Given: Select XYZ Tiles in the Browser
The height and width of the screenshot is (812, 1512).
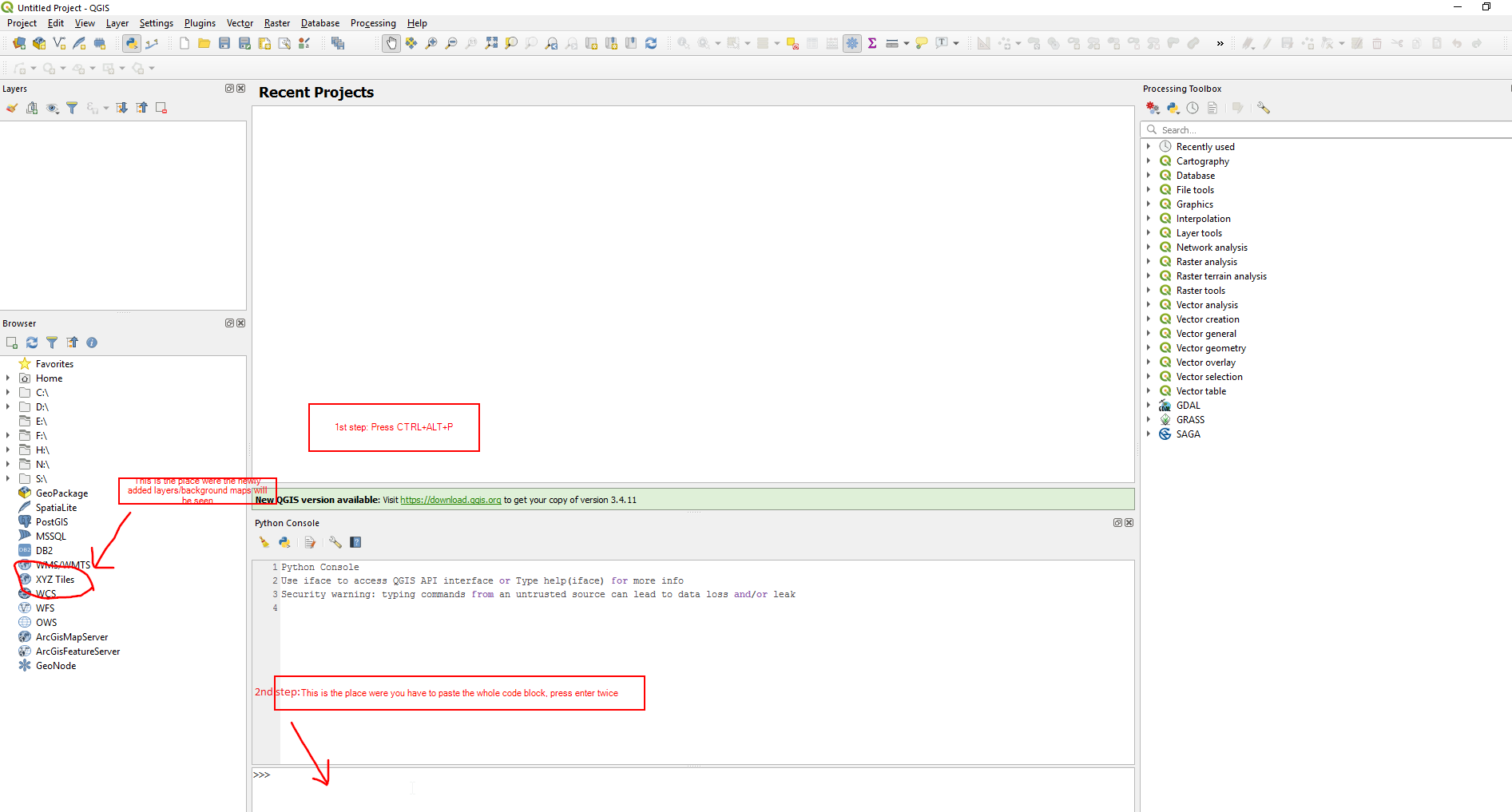Looking at the screenshot, I should [x=55, y=580].
